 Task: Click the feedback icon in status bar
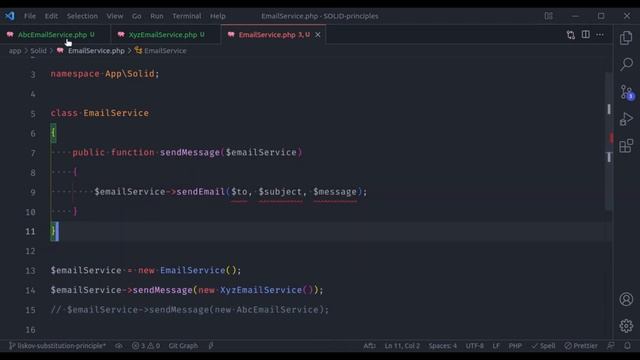click(611, 346)
